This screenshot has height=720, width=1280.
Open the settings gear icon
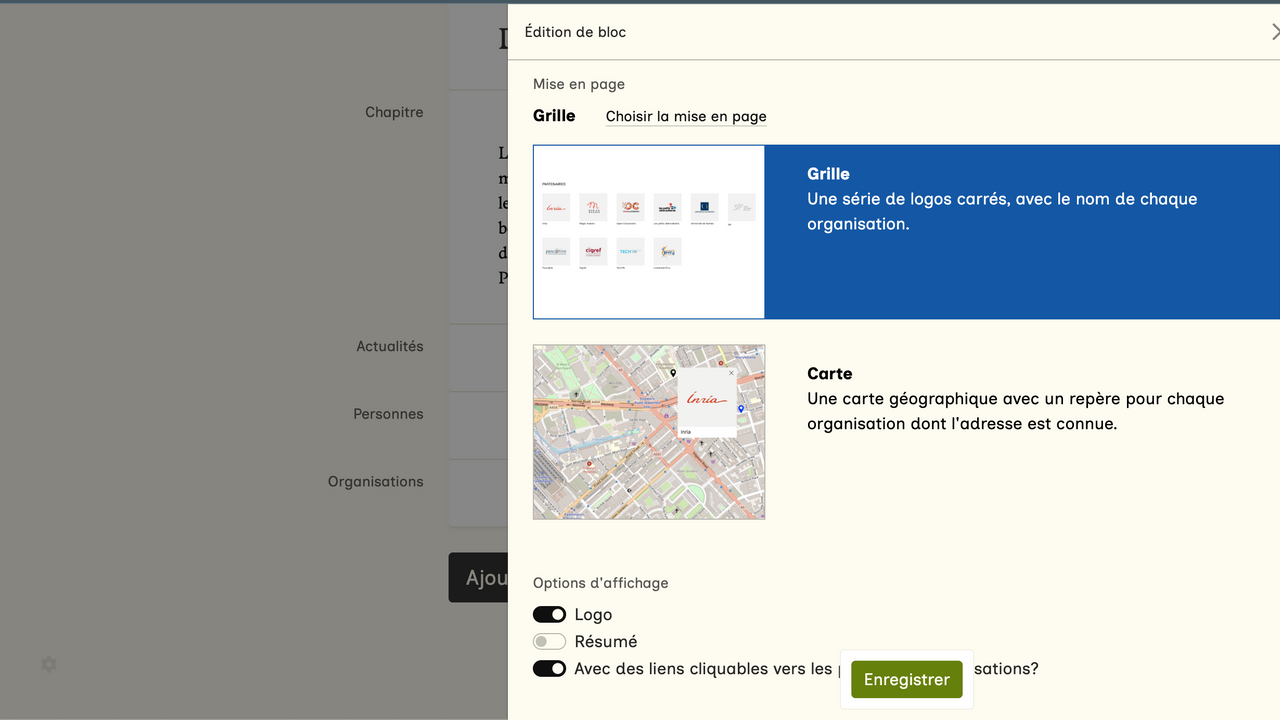(49, 664)
